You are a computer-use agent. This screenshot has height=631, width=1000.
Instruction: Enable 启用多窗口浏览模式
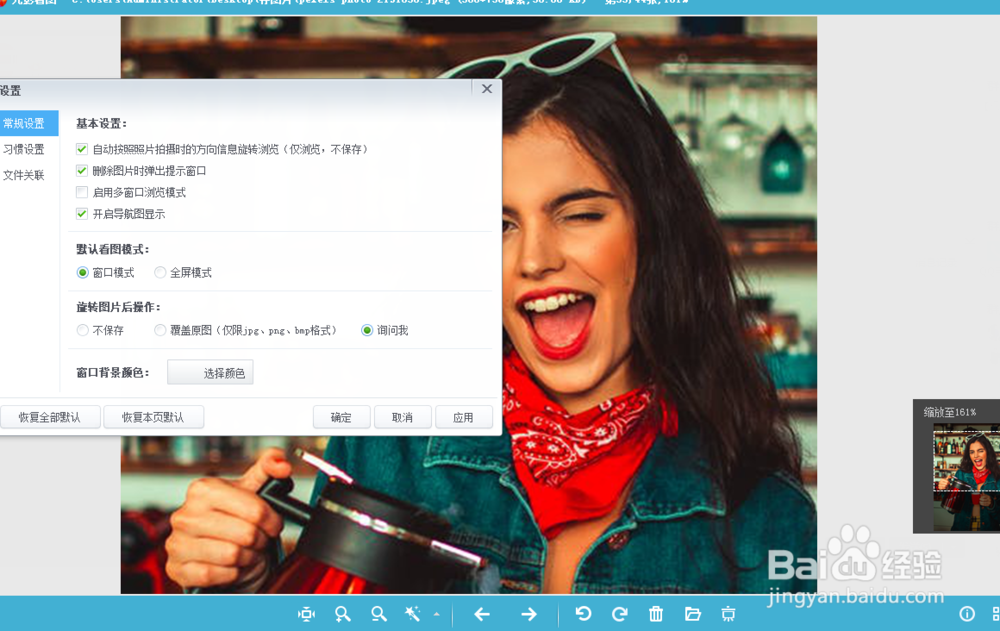[82, 192]
